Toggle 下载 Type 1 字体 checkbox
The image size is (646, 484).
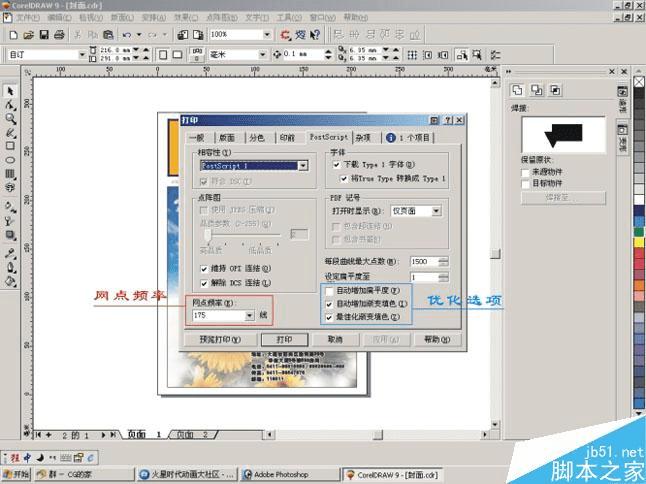pyautogui.click(x=336, y=164)
